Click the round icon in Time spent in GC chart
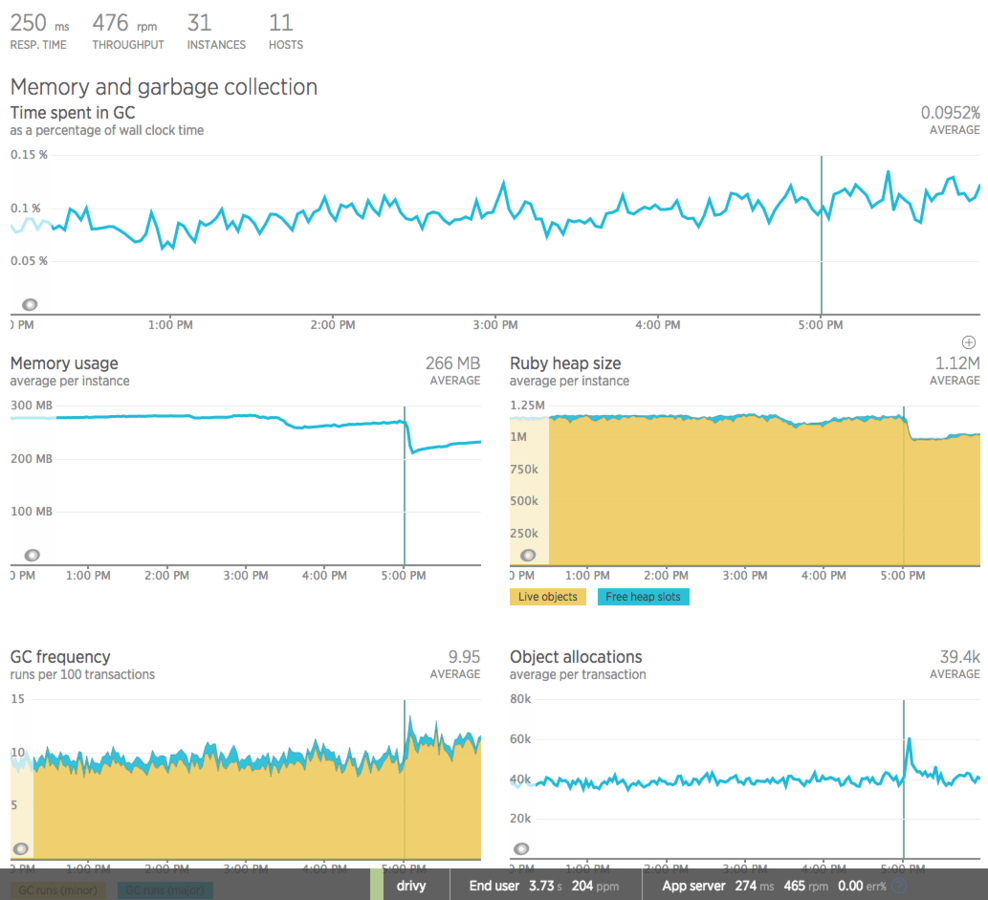Viewport: 988px width, 900px height. pyautogui.click(x=30, y=305)
